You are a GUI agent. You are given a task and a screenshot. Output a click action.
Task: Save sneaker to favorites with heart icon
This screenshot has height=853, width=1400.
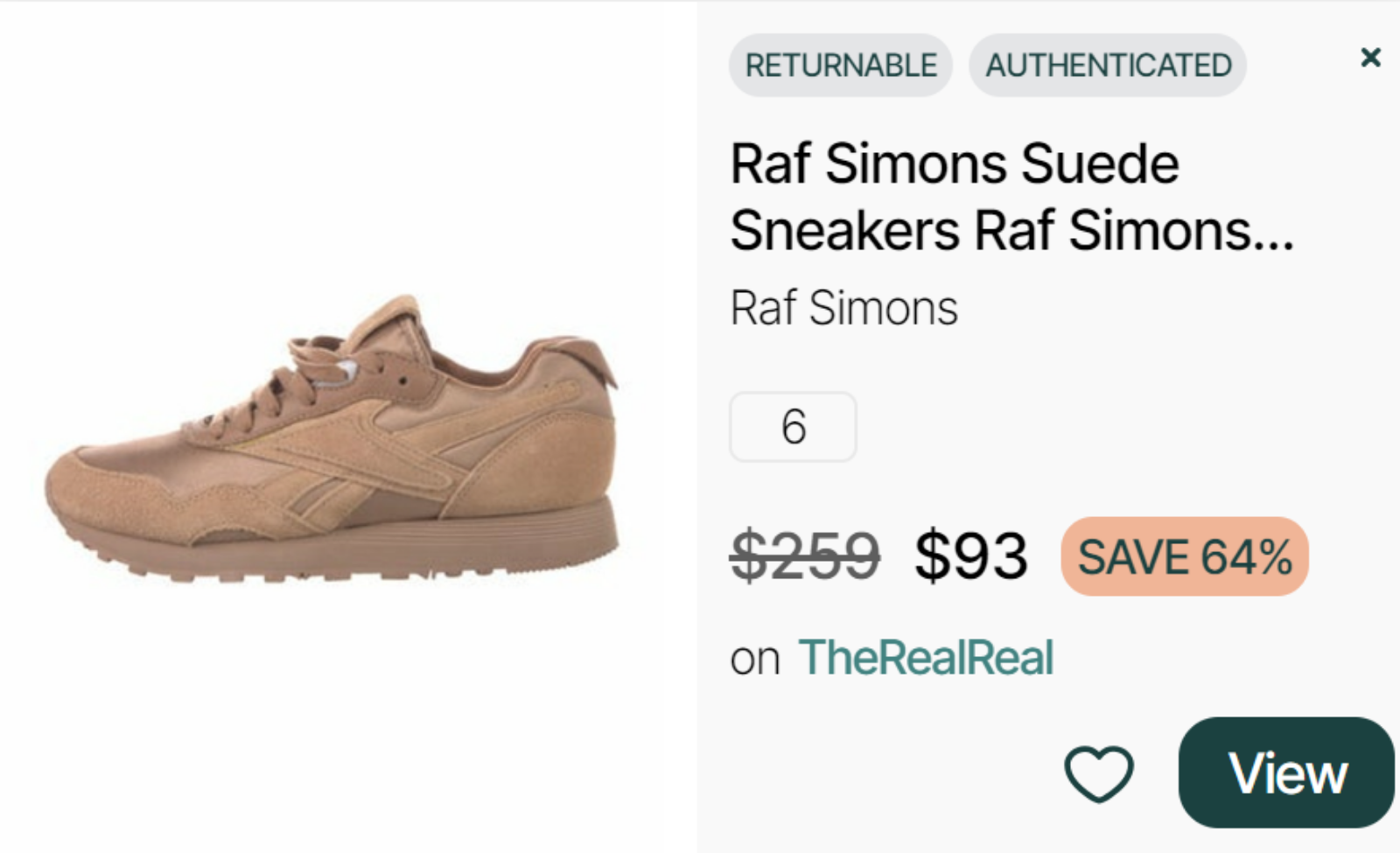(1098, 773)
